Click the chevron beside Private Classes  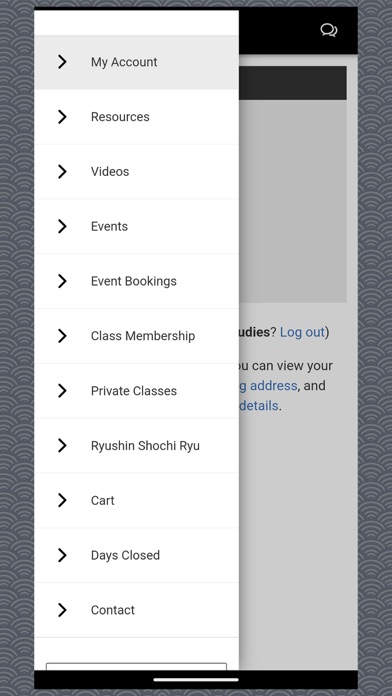(62, 391)
